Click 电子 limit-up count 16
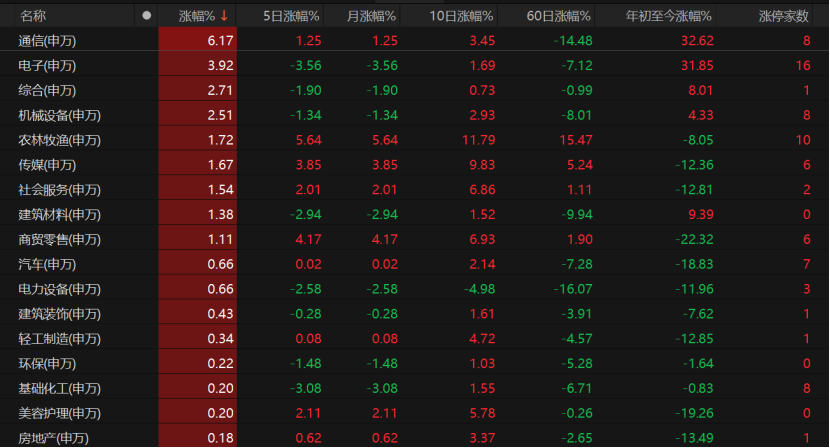The height and width of the screenshot is (448, 830). pos(803,66)
